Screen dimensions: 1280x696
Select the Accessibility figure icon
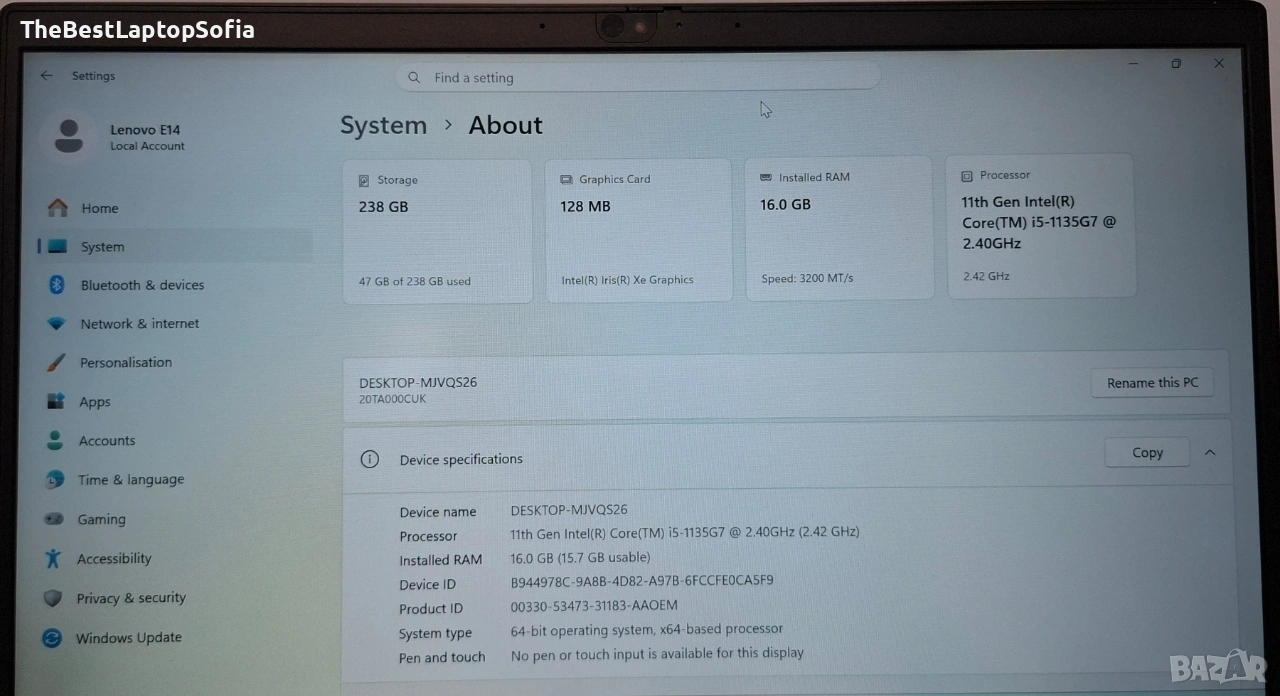pos(54,559)
